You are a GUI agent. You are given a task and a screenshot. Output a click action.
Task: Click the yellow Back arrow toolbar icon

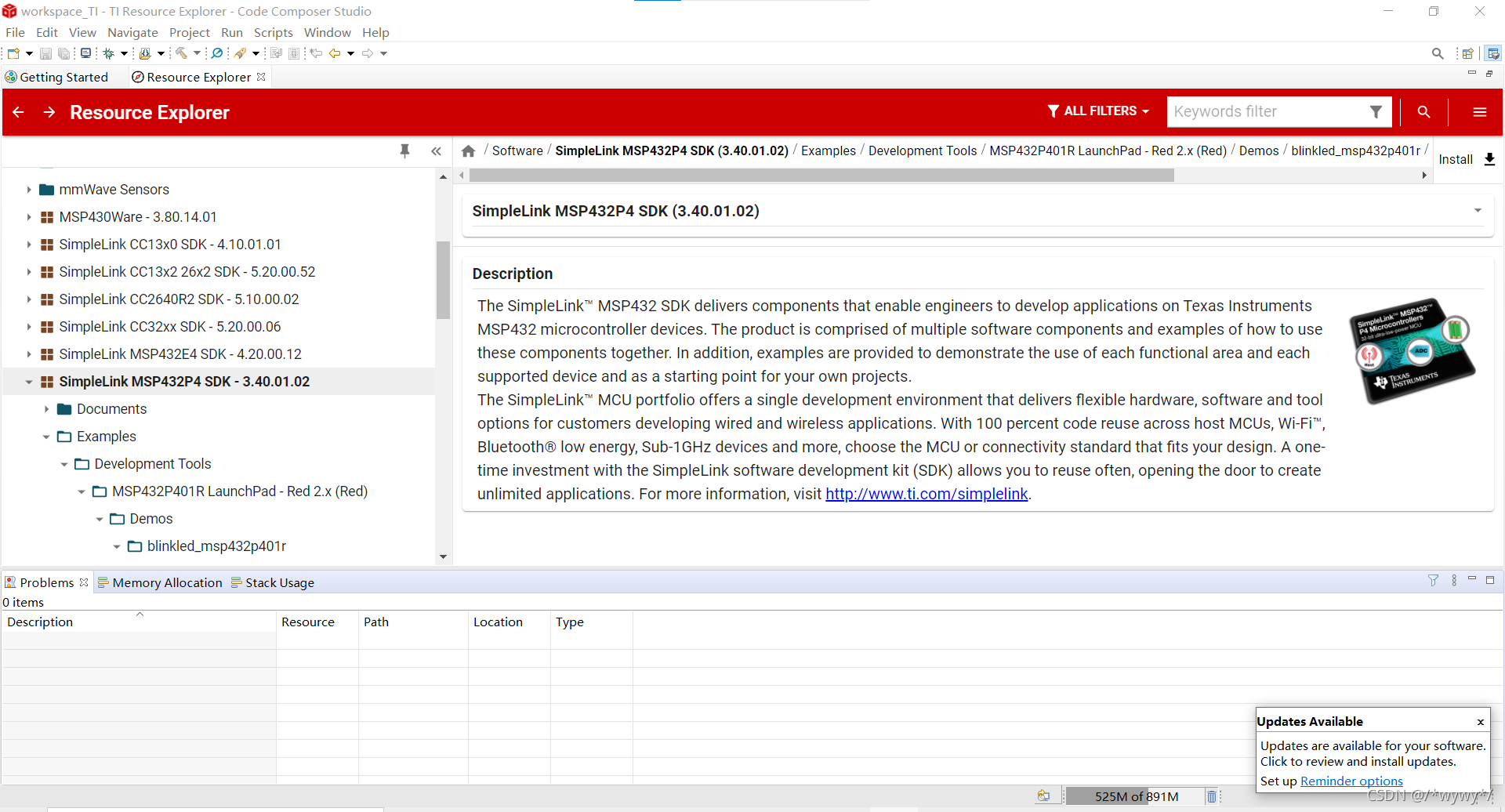pyautogui.click(x=335, y=53)
